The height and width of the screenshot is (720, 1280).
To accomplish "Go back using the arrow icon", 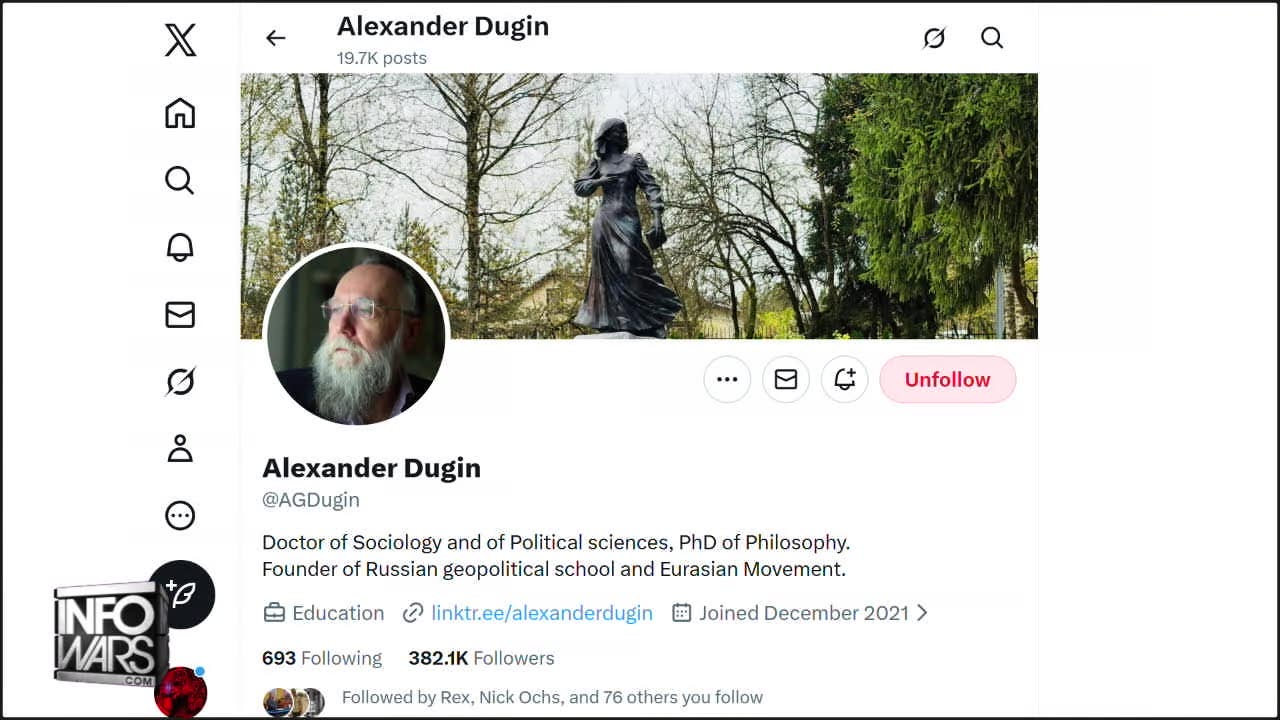I will [275, 38].
